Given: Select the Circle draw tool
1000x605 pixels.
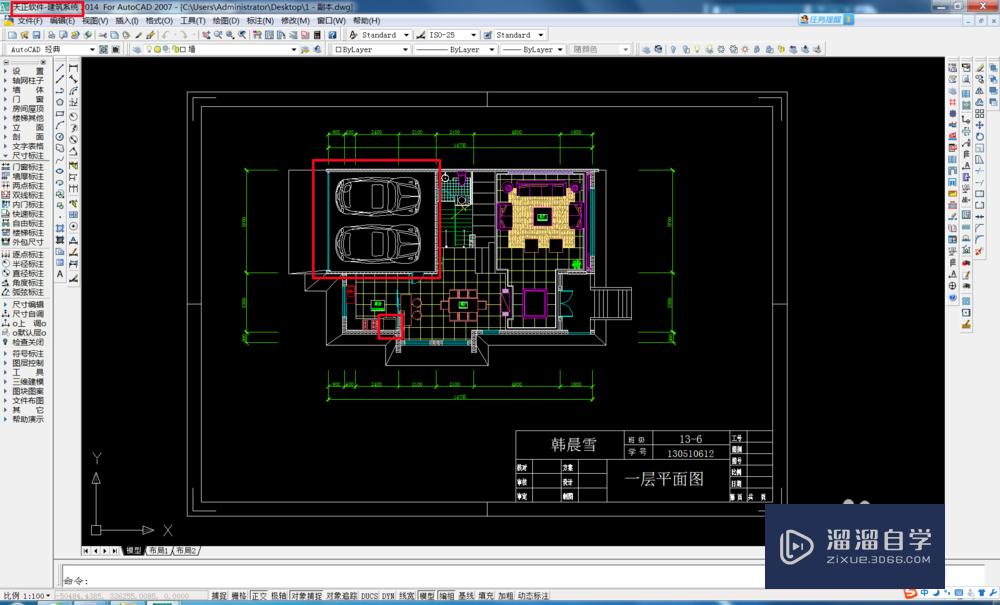Looking at the screenshot, I should [60, 136].
